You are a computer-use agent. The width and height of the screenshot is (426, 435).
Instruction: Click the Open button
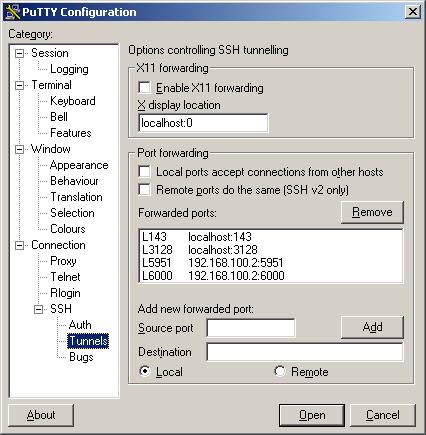point(312,415)
